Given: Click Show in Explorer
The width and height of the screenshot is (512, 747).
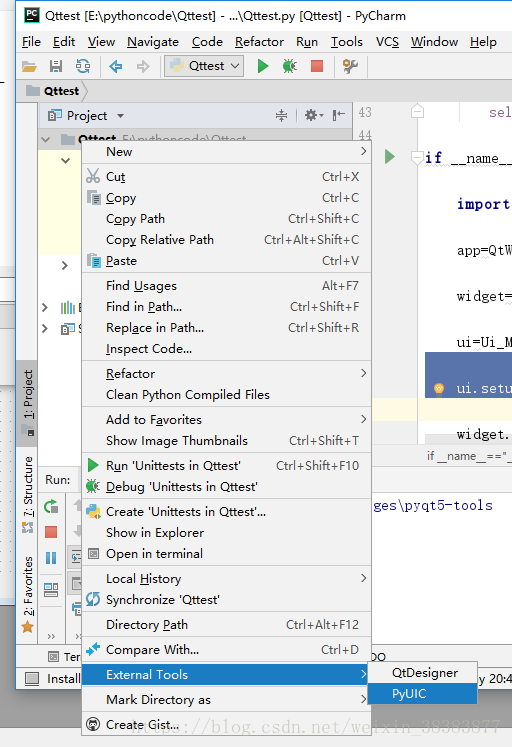Looking at the screenshot, I should coord(226,533).
